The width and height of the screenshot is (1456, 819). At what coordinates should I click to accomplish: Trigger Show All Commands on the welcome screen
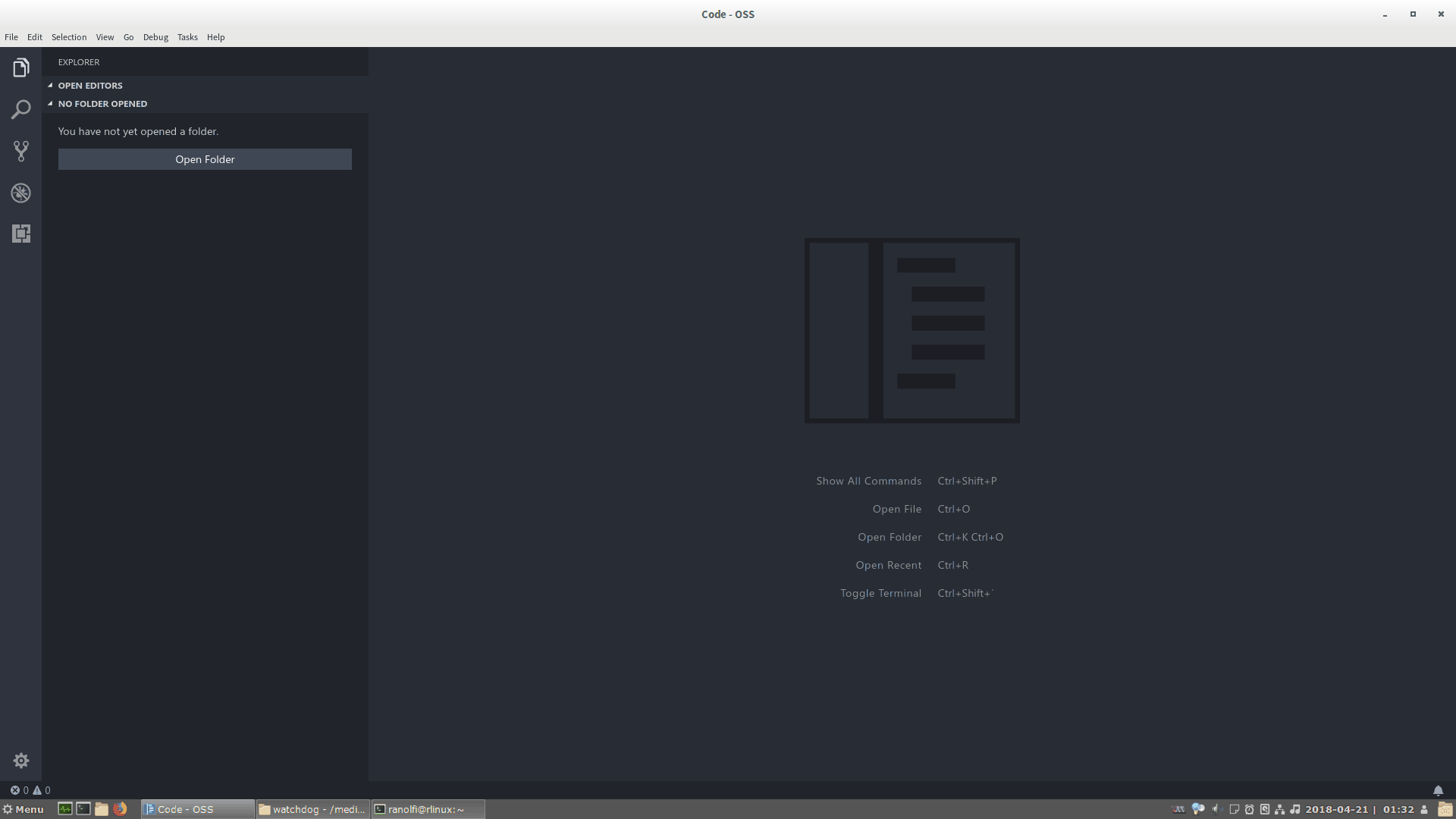tap(868, 481)
